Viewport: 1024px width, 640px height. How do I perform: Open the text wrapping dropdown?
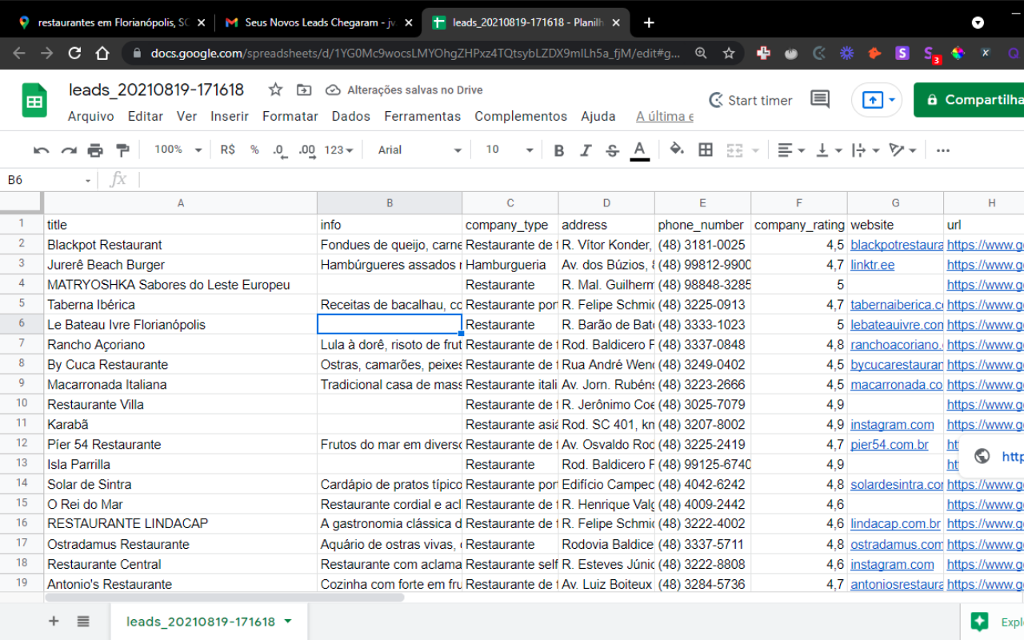(865, 150)
